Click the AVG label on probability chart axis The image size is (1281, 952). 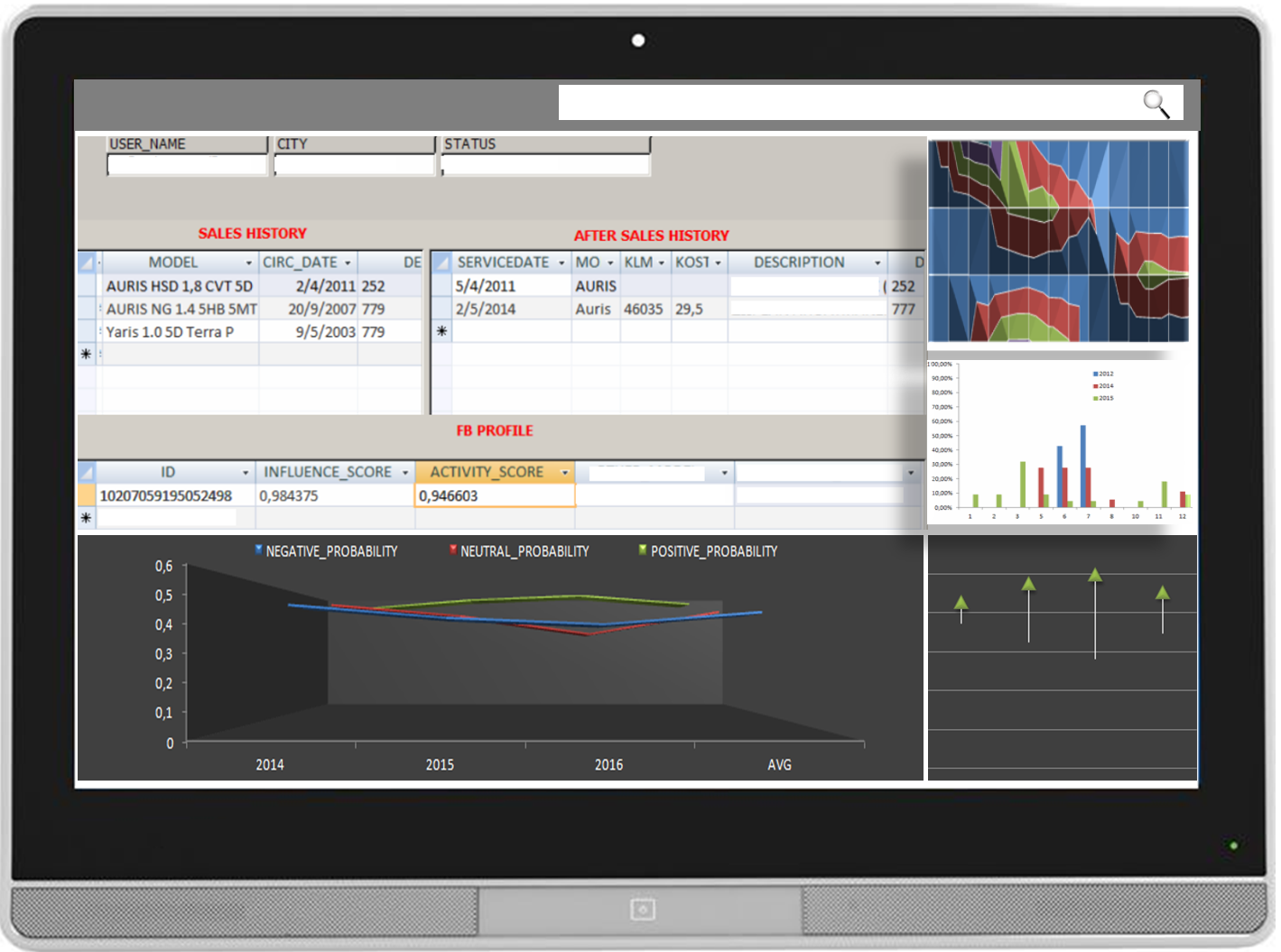click(x=779, y=765)
